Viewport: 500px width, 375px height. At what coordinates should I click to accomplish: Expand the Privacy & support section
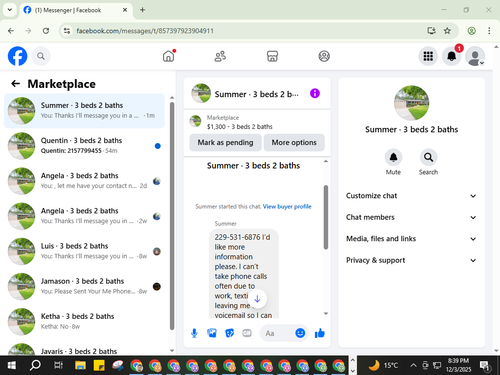click(411, 260)
